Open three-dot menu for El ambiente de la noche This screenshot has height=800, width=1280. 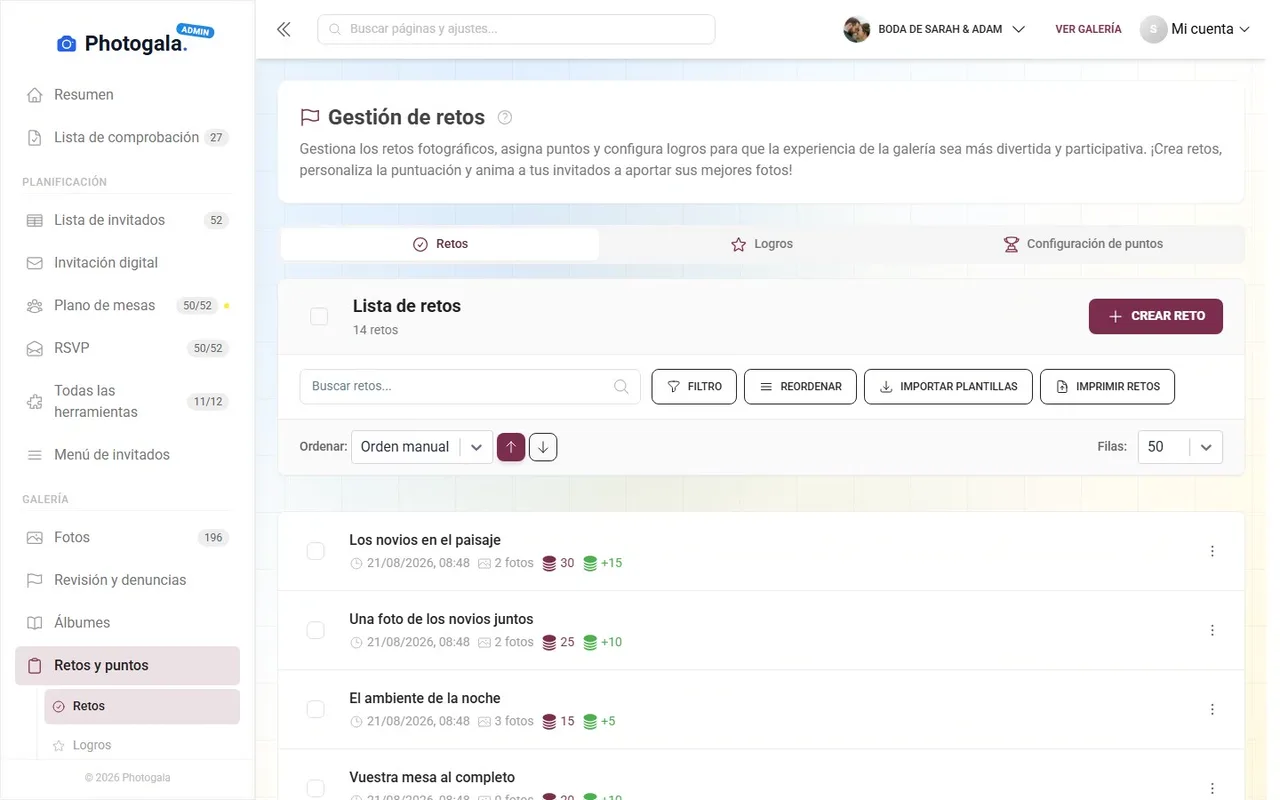(1212, 709)
